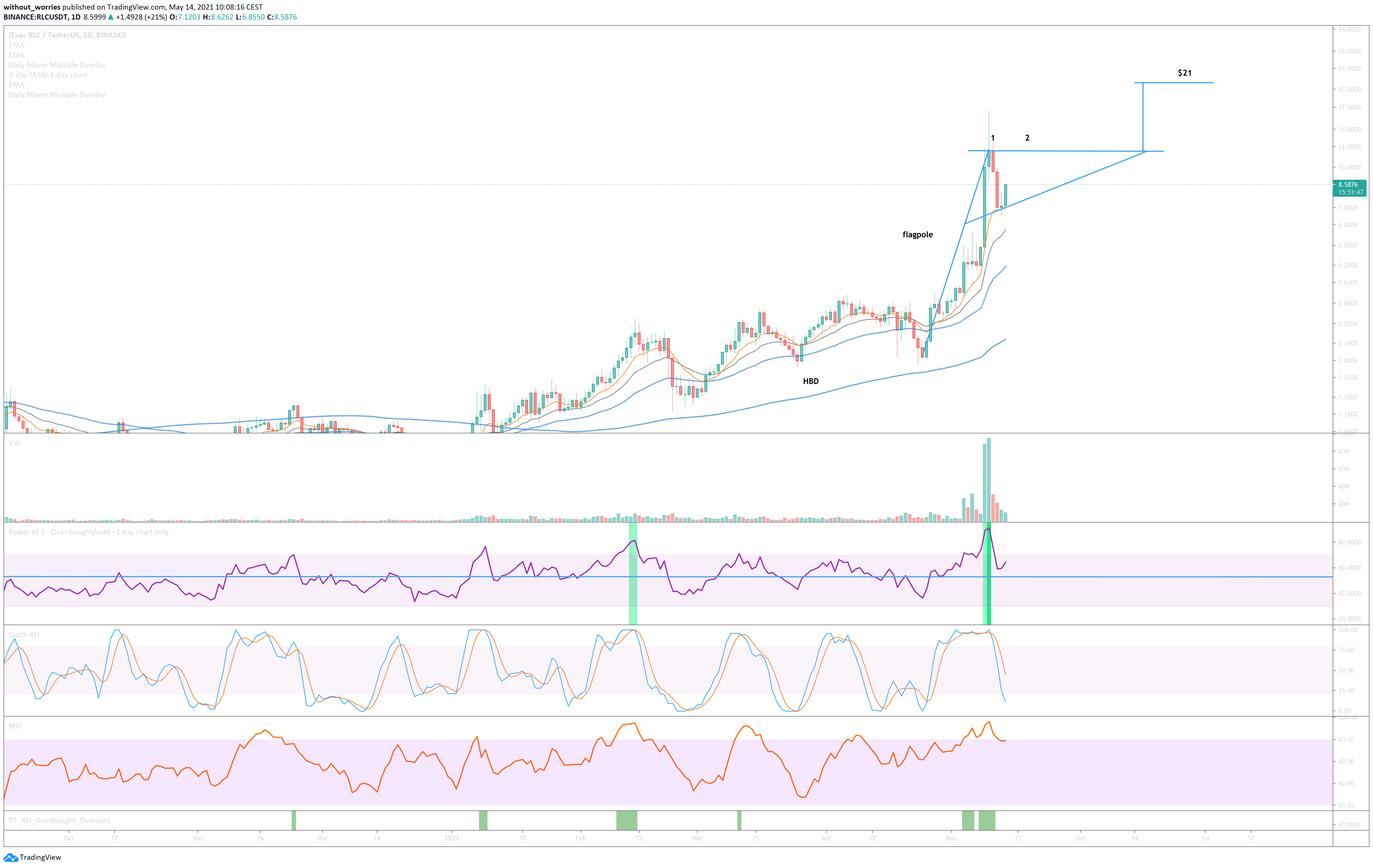
Task: Click the Nov label on the time axis
Action: [x=198, y=838]
